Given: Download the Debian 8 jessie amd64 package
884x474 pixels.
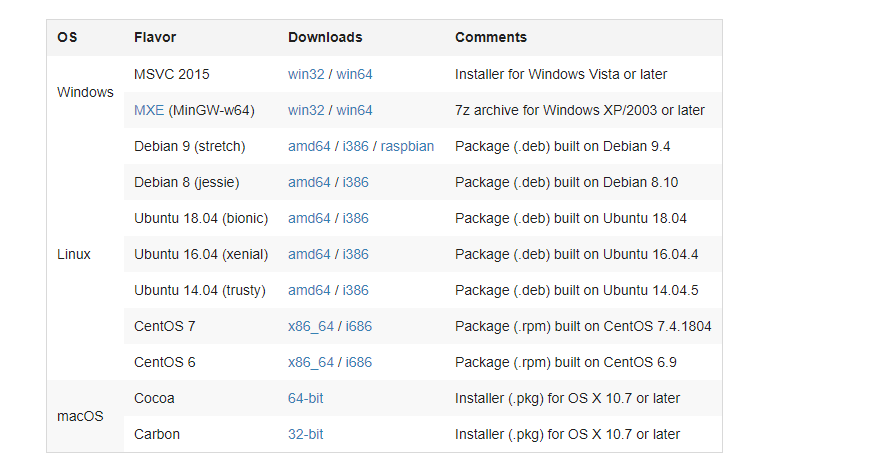Looking at the screenshot, I should [x=309, y=182].
